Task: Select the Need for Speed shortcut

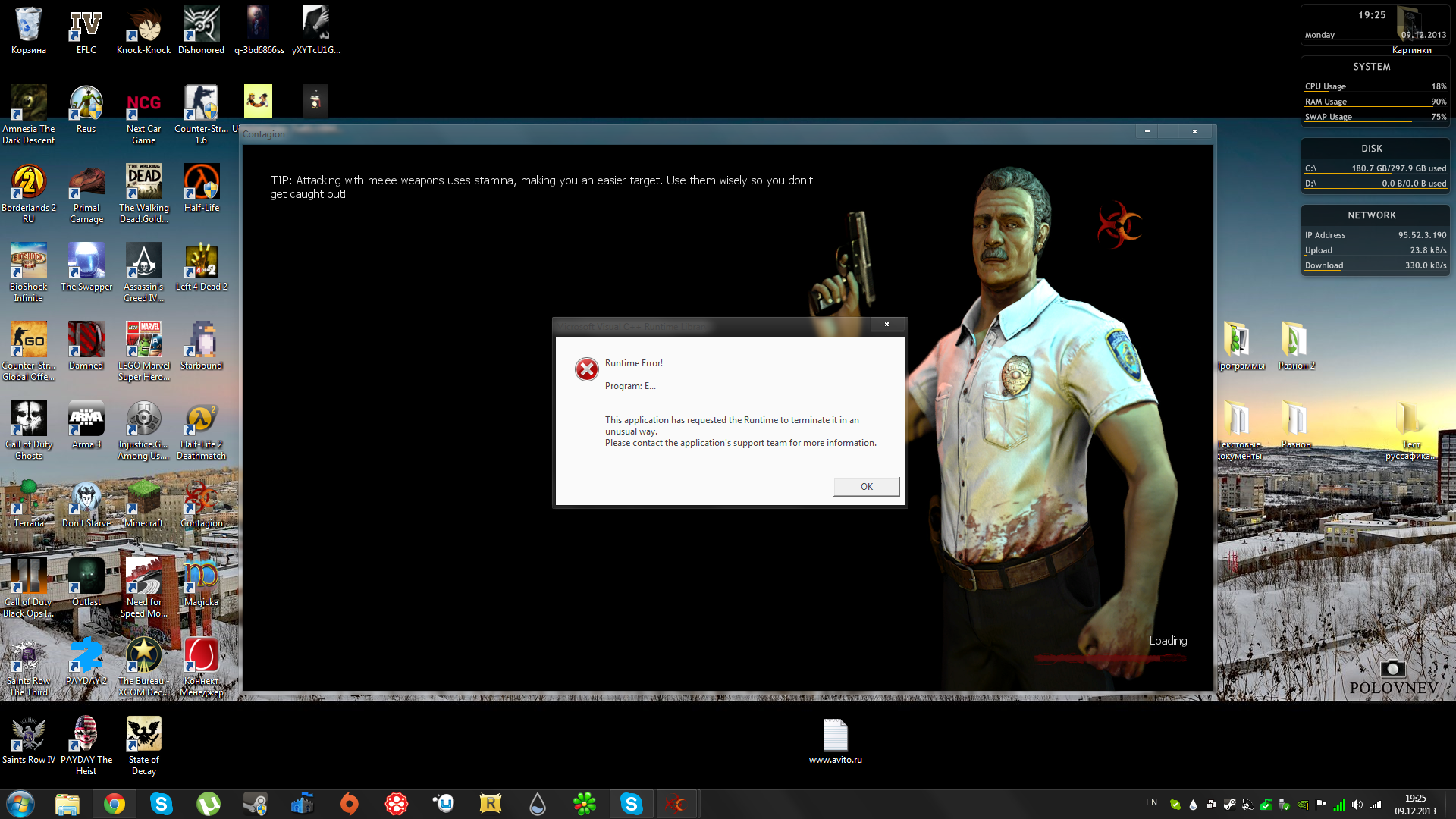Action: tap(144, 587)
